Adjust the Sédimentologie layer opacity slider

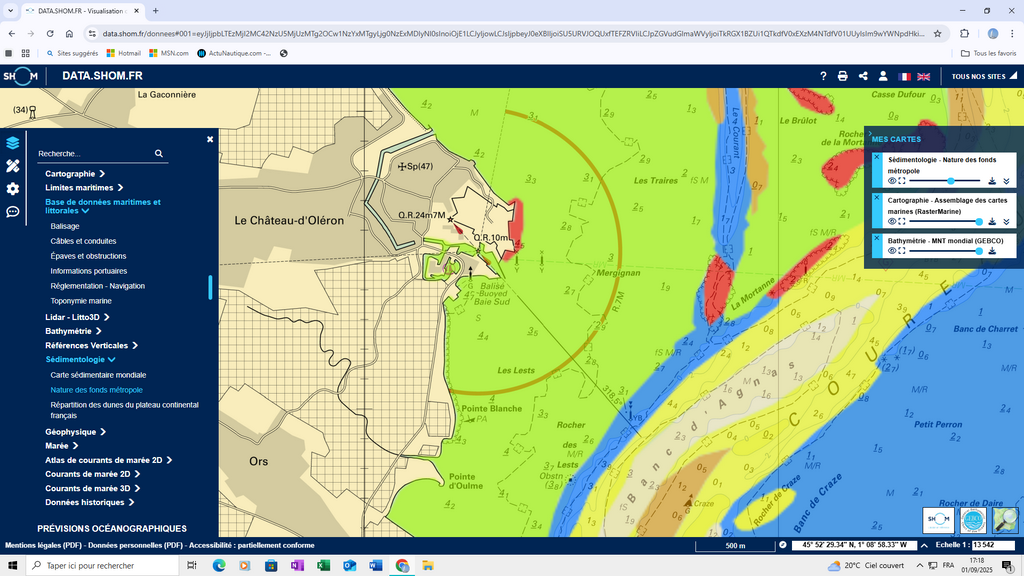(946, 181)
